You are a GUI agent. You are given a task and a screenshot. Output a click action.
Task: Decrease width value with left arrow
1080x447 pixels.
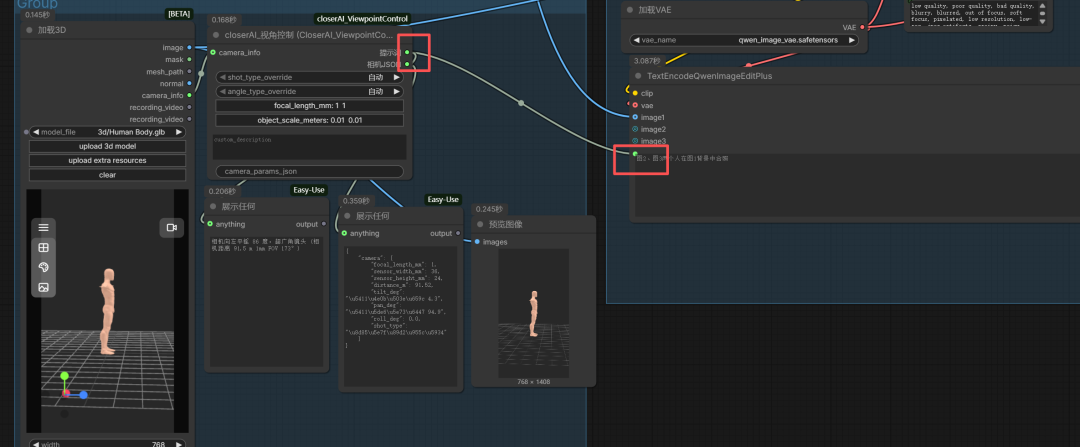(37, 444)
